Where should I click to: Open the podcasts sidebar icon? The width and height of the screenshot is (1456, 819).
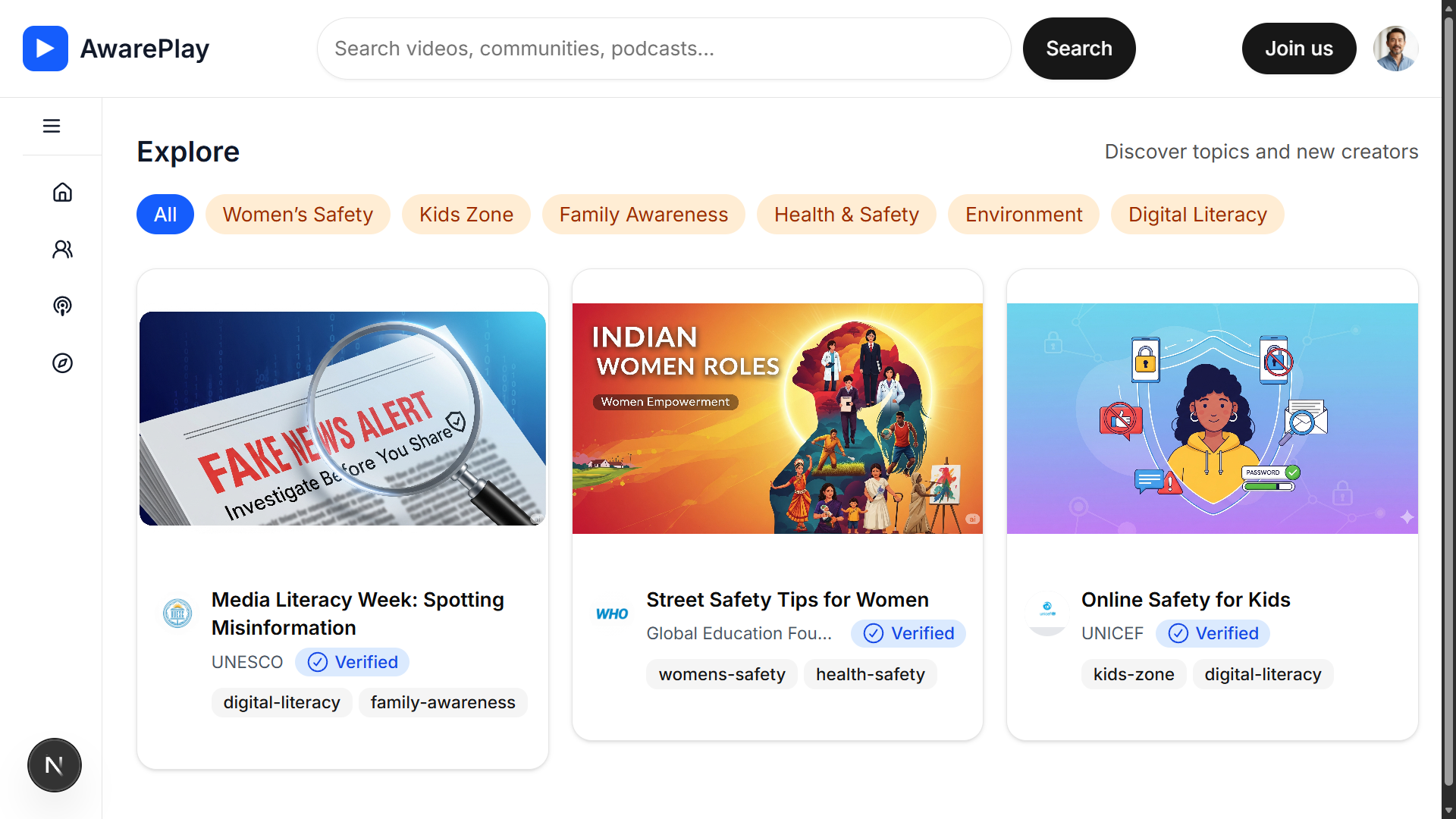point(62,306)
